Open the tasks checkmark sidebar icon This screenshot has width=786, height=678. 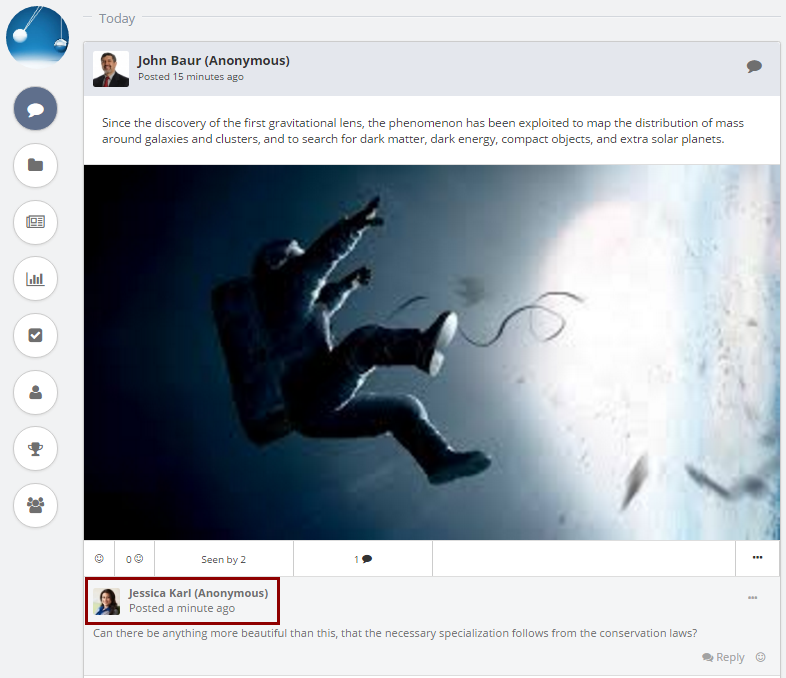tap(35, 335)
